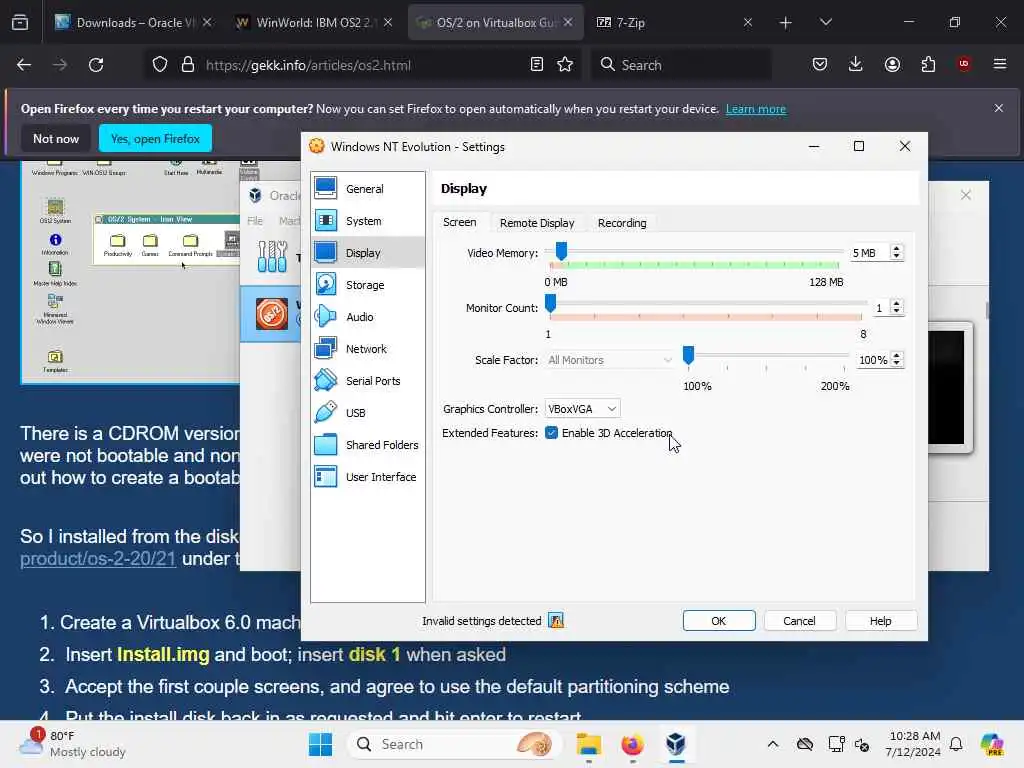1024x768 pixels.
Task: Click the Windows taskbar Search box
Action: pos(456,744)
